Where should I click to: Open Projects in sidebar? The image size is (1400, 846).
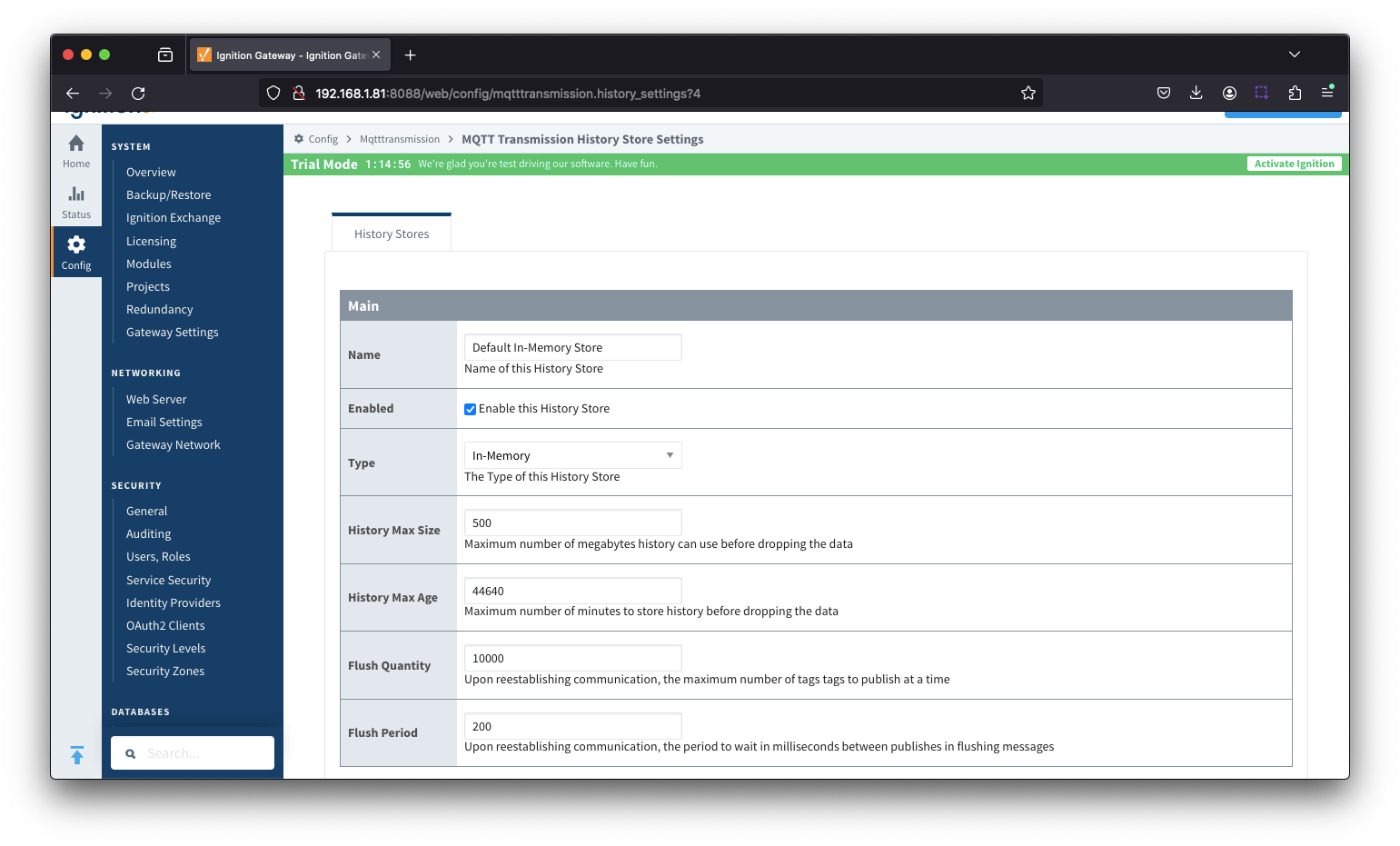pos(148,286)
